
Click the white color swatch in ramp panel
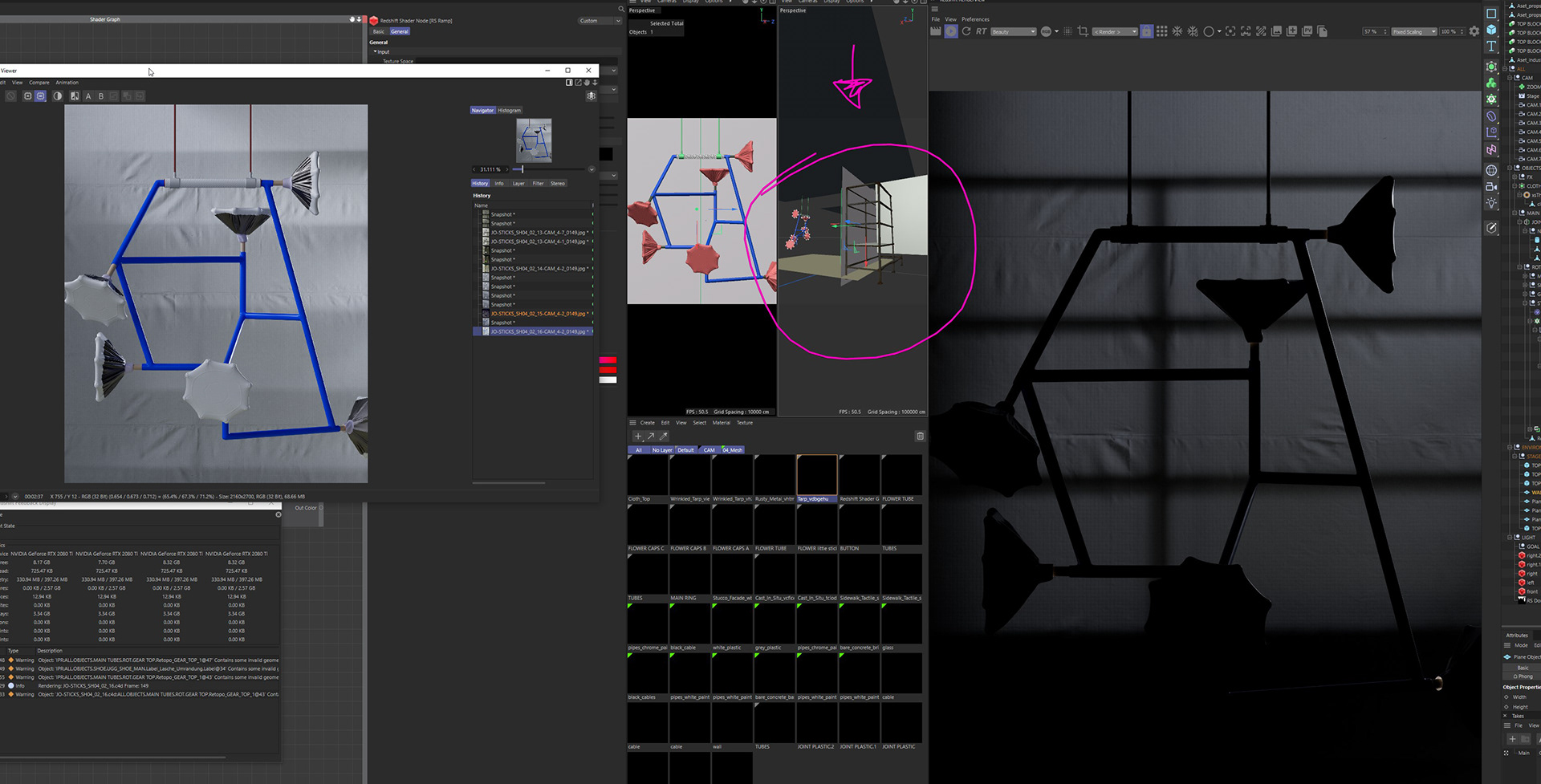point(608,380)
